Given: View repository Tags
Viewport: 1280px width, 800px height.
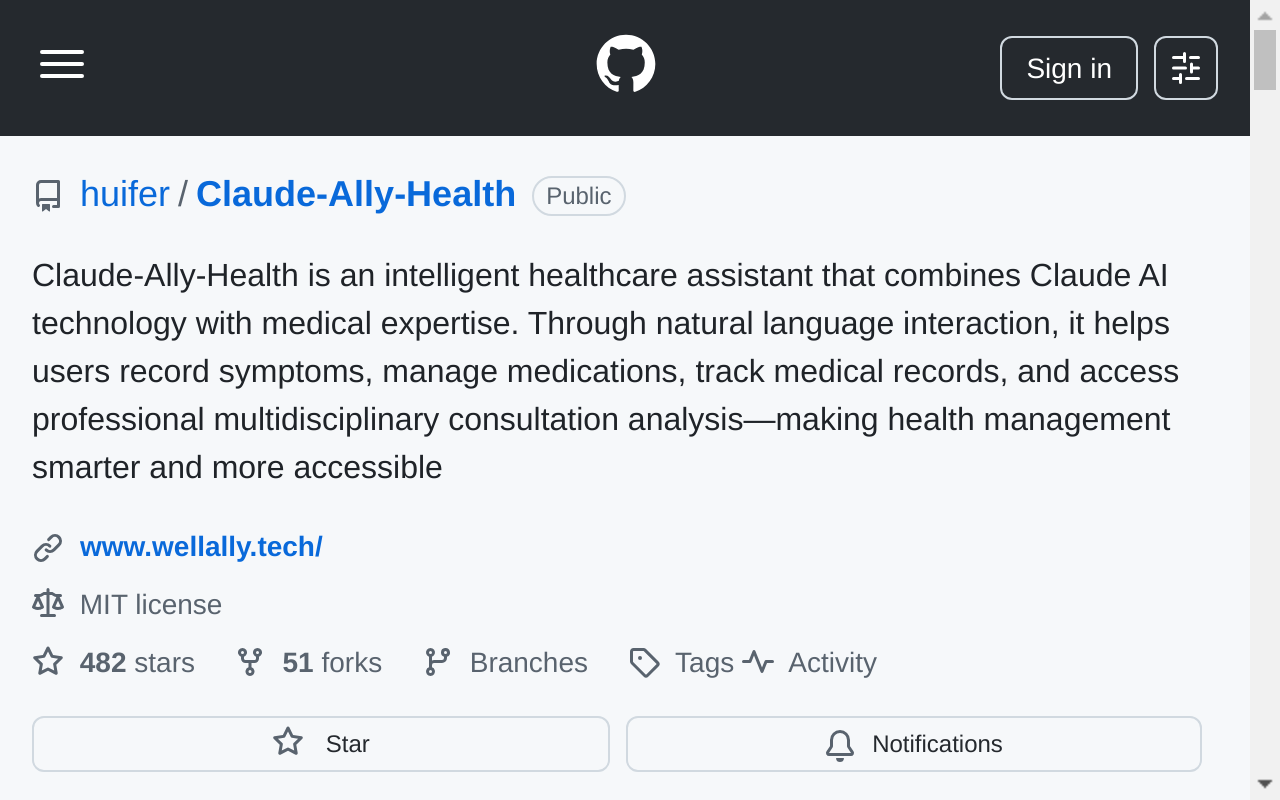Looking at the screenshot, I should pos(703,662).
